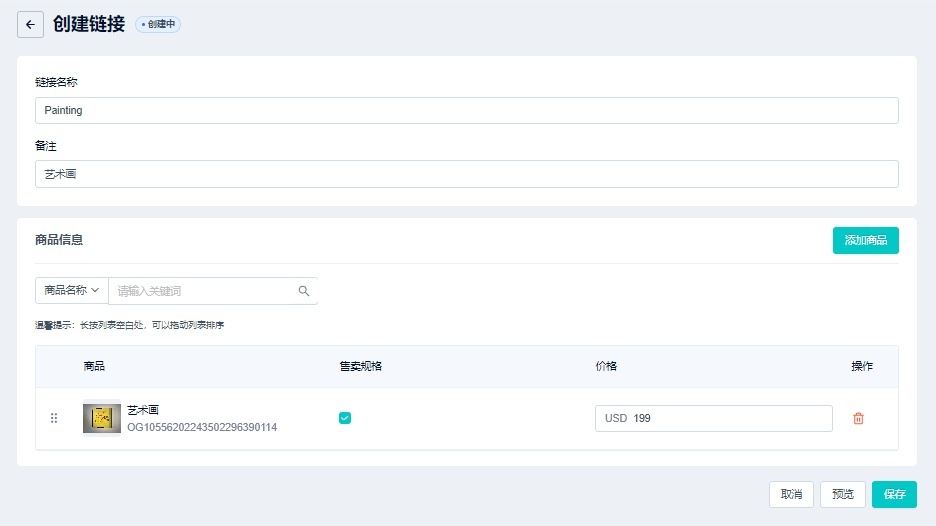This screenshot has height=526, width=936.
Task: Open the 艺术画 product thumbnail image
Action: click(x=101, y=418)
